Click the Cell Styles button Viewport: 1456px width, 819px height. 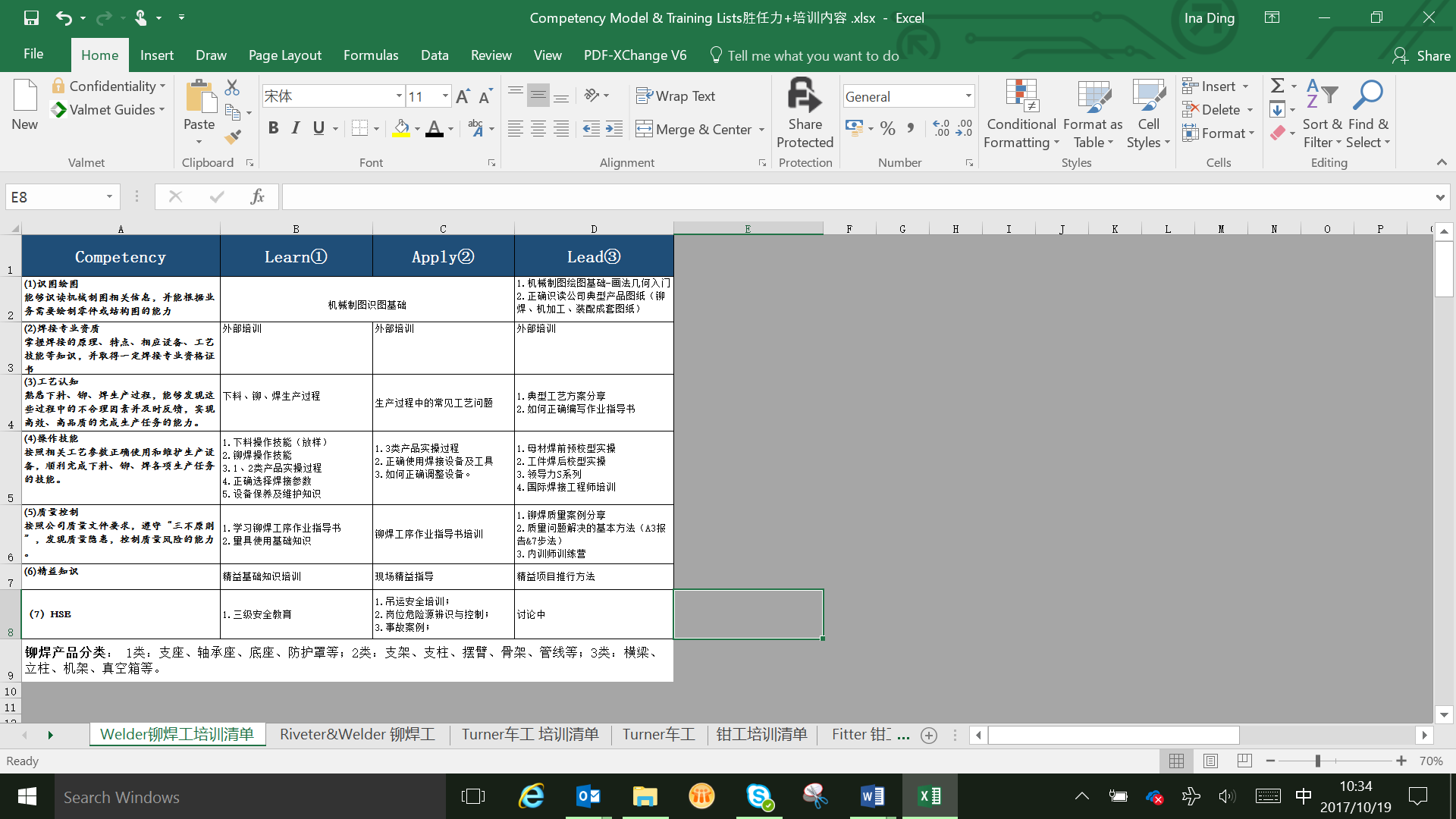pyautogui.click(x=1148, y=114)
